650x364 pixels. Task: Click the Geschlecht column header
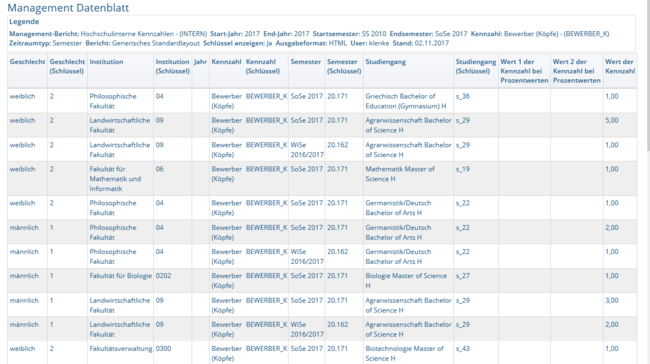pyautogui.click(x=27, y=62)
